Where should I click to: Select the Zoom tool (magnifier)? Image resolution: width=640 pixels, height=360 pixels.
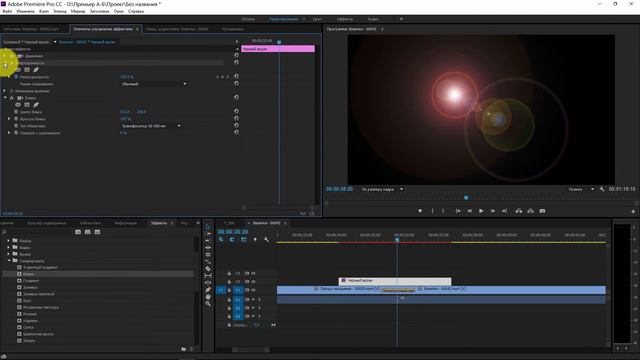[x=208, y=304]
